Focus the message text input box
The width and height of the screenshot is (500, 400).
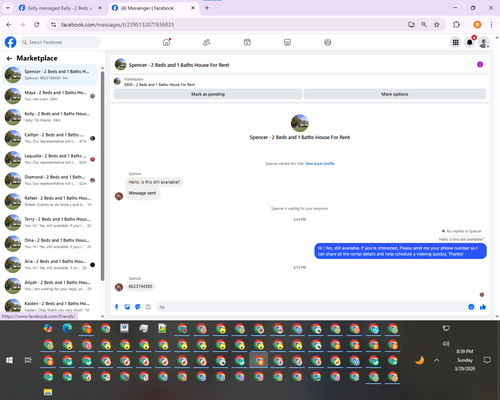click(x=310, y=307)
